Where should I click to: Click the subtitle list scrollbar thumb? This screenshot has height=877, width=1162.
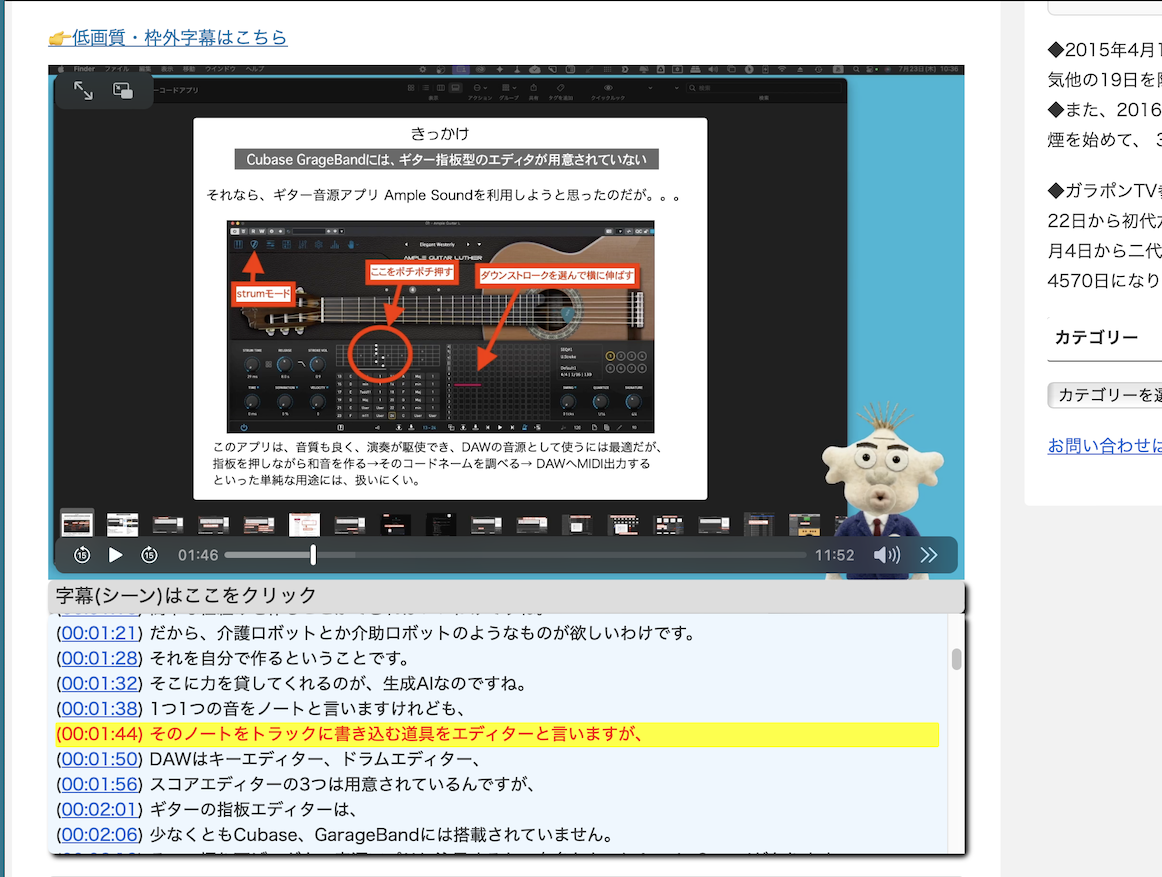957,659
